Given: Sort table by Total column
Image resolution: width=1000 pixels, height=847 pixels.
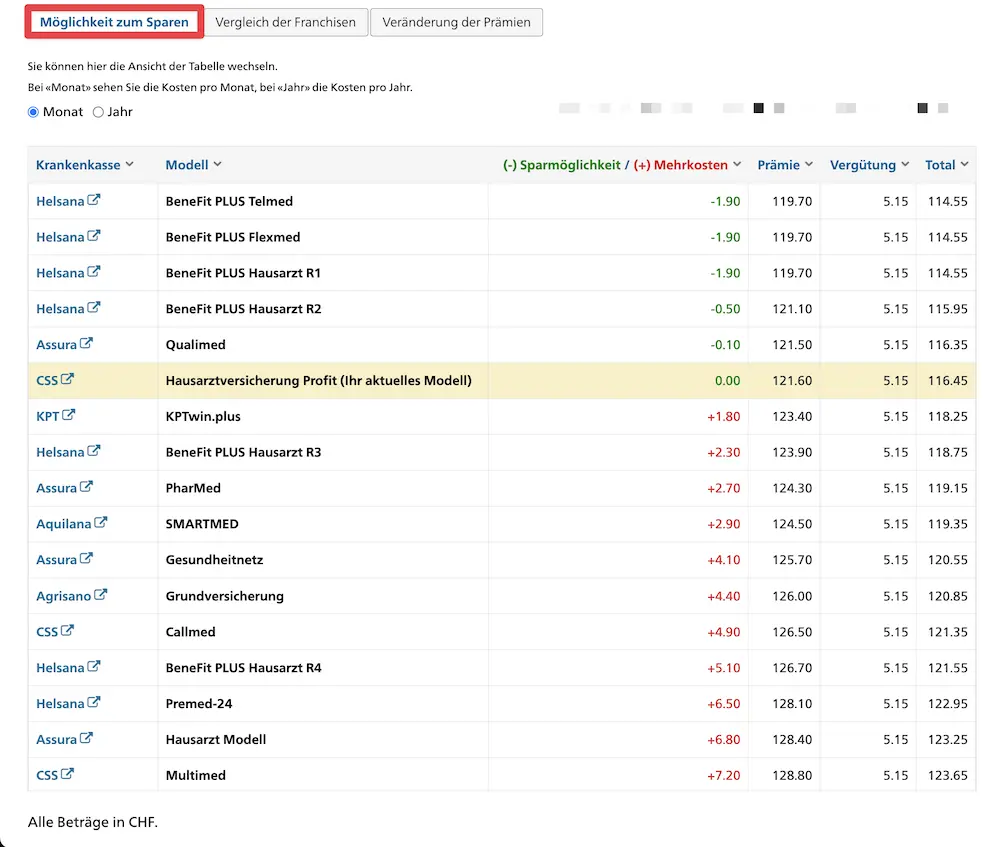Looking at the screenshot, I should coord(947,165).
